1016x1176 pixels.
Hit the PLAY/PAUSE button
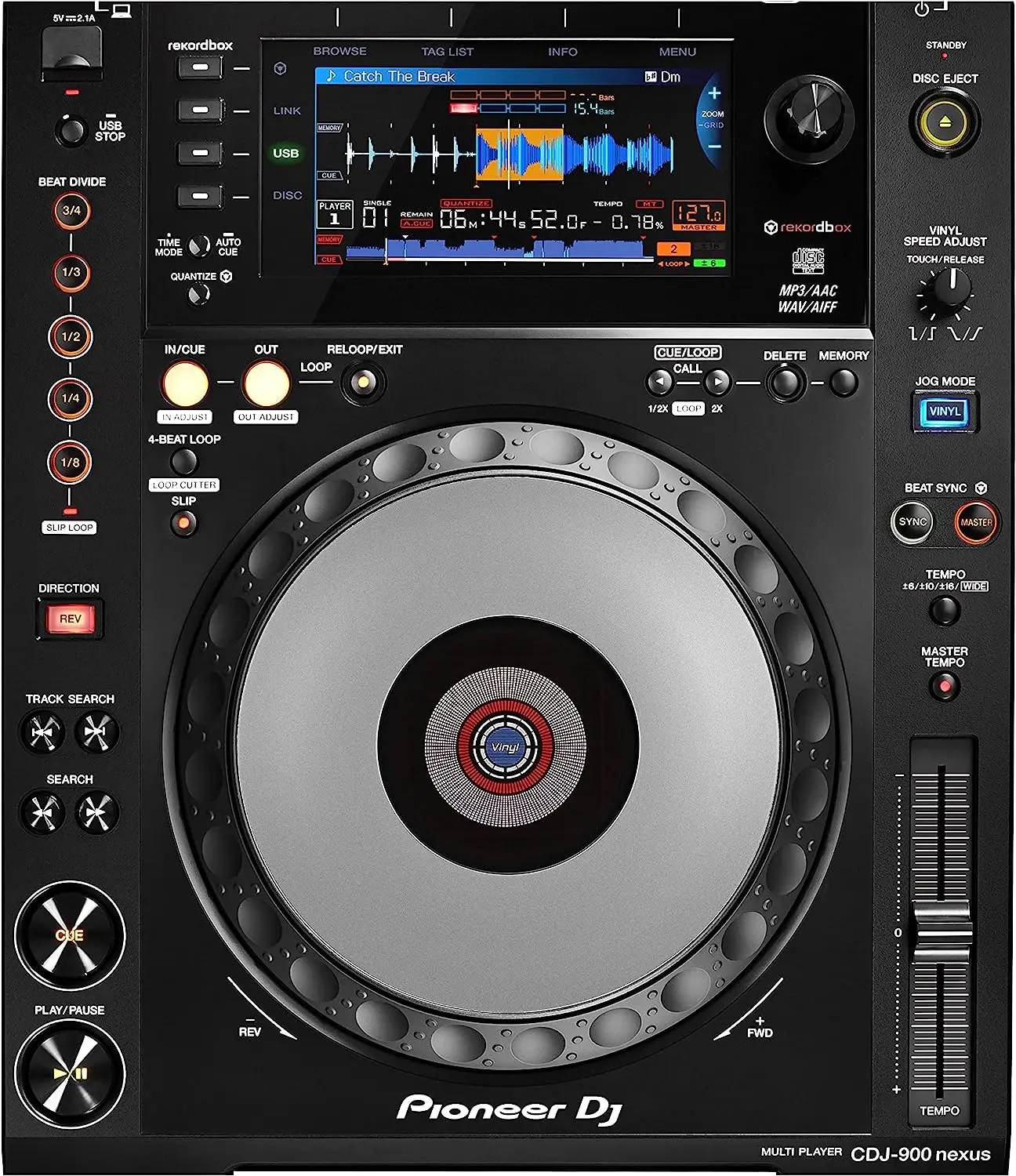pos(70,1073)
